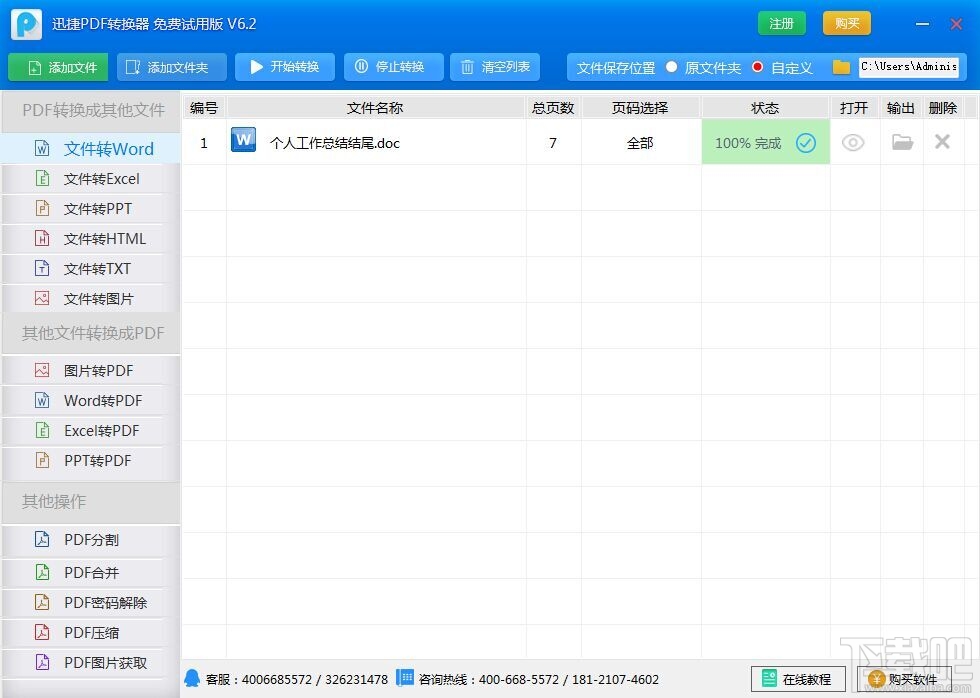Click the save path input field

click(909, 66)
